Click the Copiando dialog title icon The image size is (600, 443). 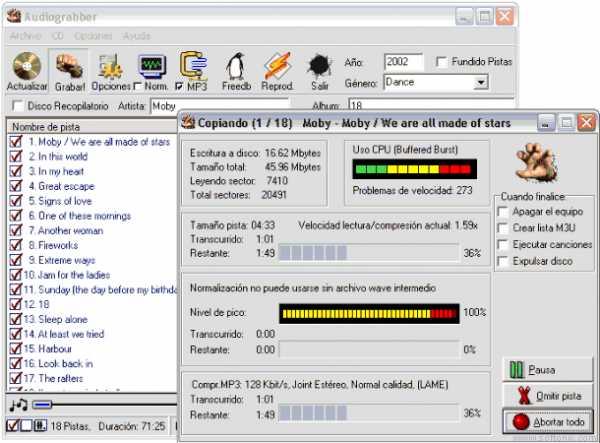click(188, 122)
